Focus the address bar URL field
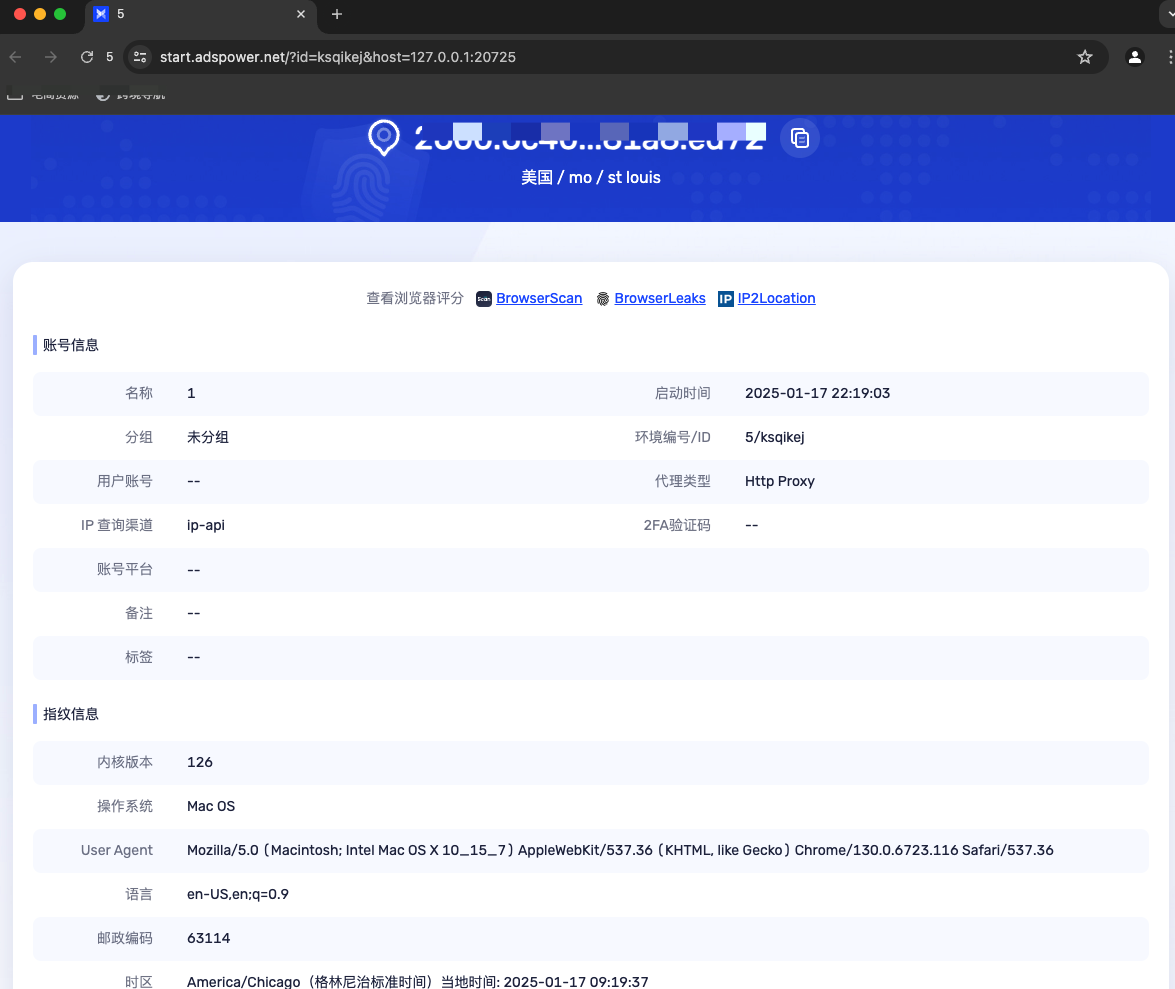Image resolution: width=1175 pixels, height=989 pixels. [x=338, y=57]
